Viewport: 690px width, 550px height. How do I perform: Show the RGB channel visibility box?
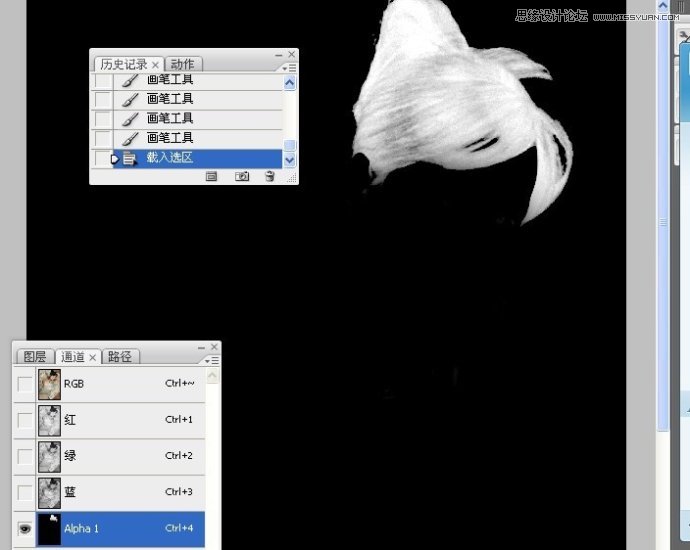tap(25, 383)
